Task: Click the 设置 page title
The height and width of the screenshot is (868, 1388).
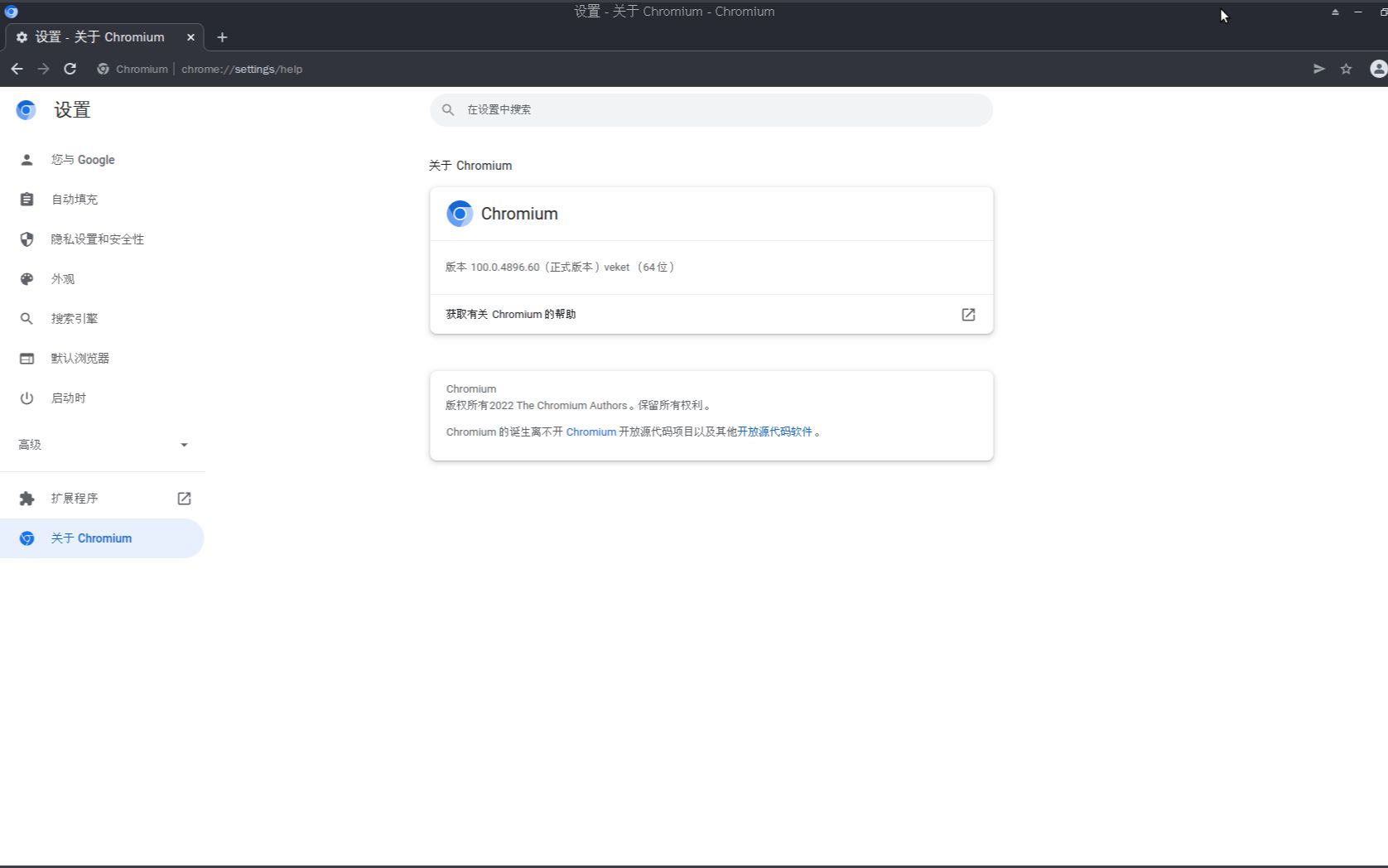Action: (72, 110)
